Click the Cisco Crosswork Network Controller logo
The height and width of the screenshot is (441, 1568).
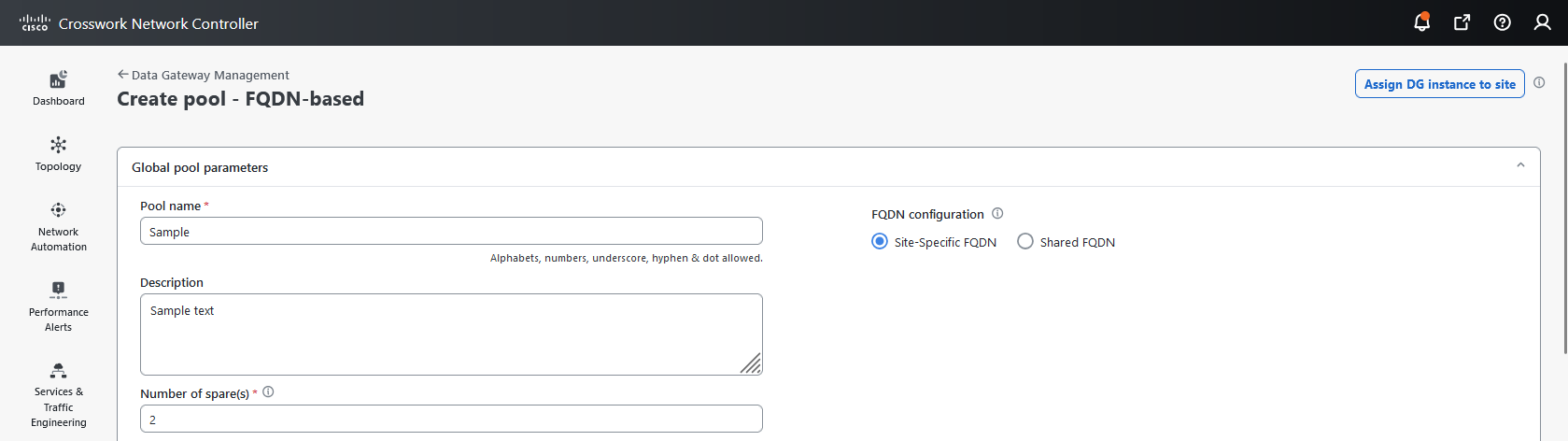(x=139, y=23)
